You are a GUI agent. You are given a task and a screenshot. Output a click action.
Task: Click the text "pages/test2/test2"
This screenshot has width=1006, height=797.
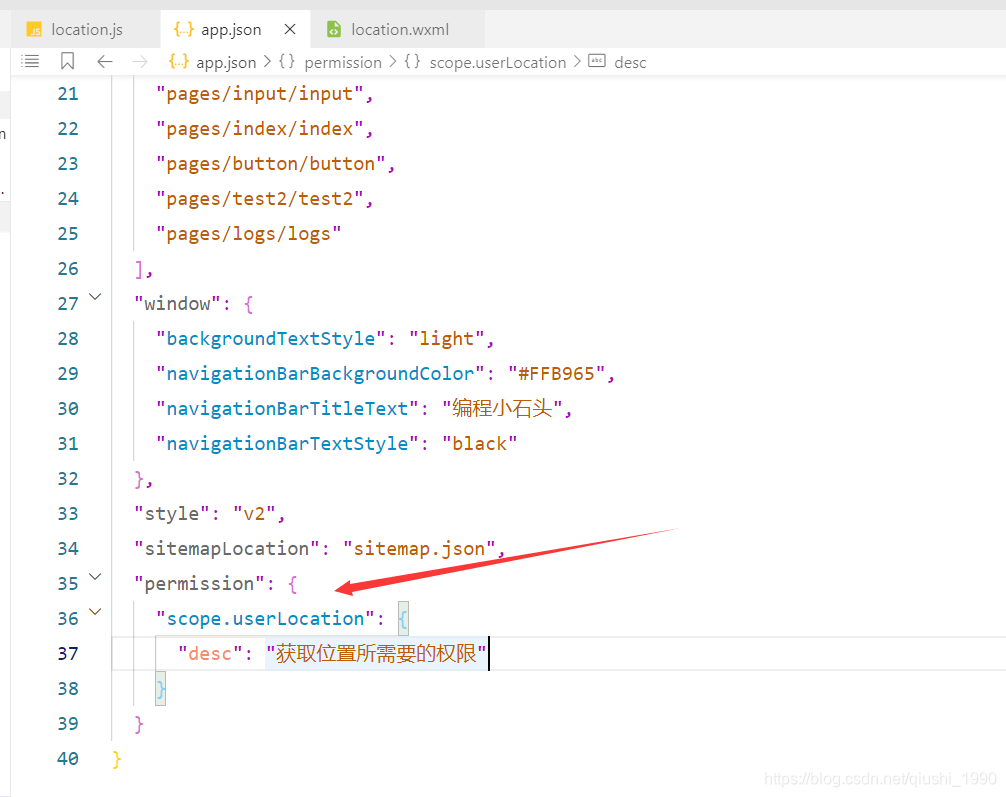click(260, 199)
